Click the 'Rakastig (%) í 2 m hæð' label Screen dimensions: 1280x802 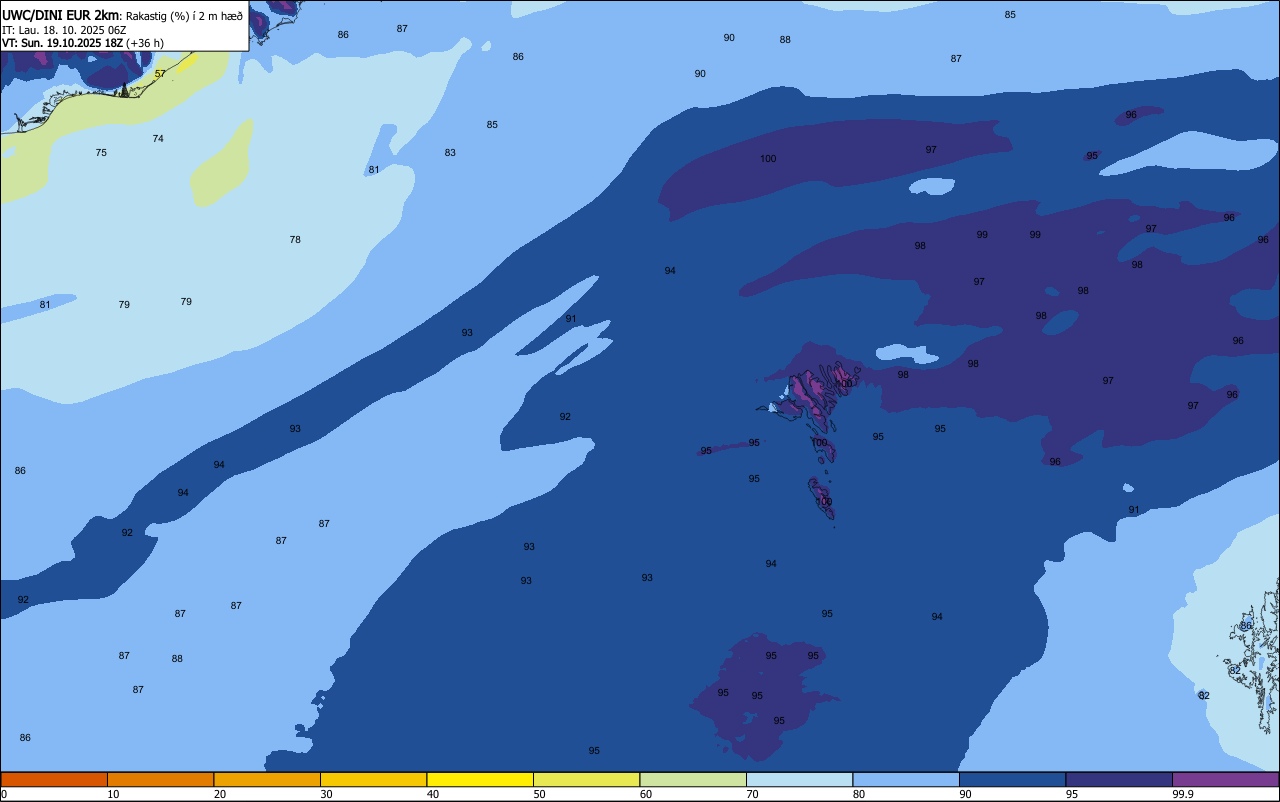[x=184, y=15]
